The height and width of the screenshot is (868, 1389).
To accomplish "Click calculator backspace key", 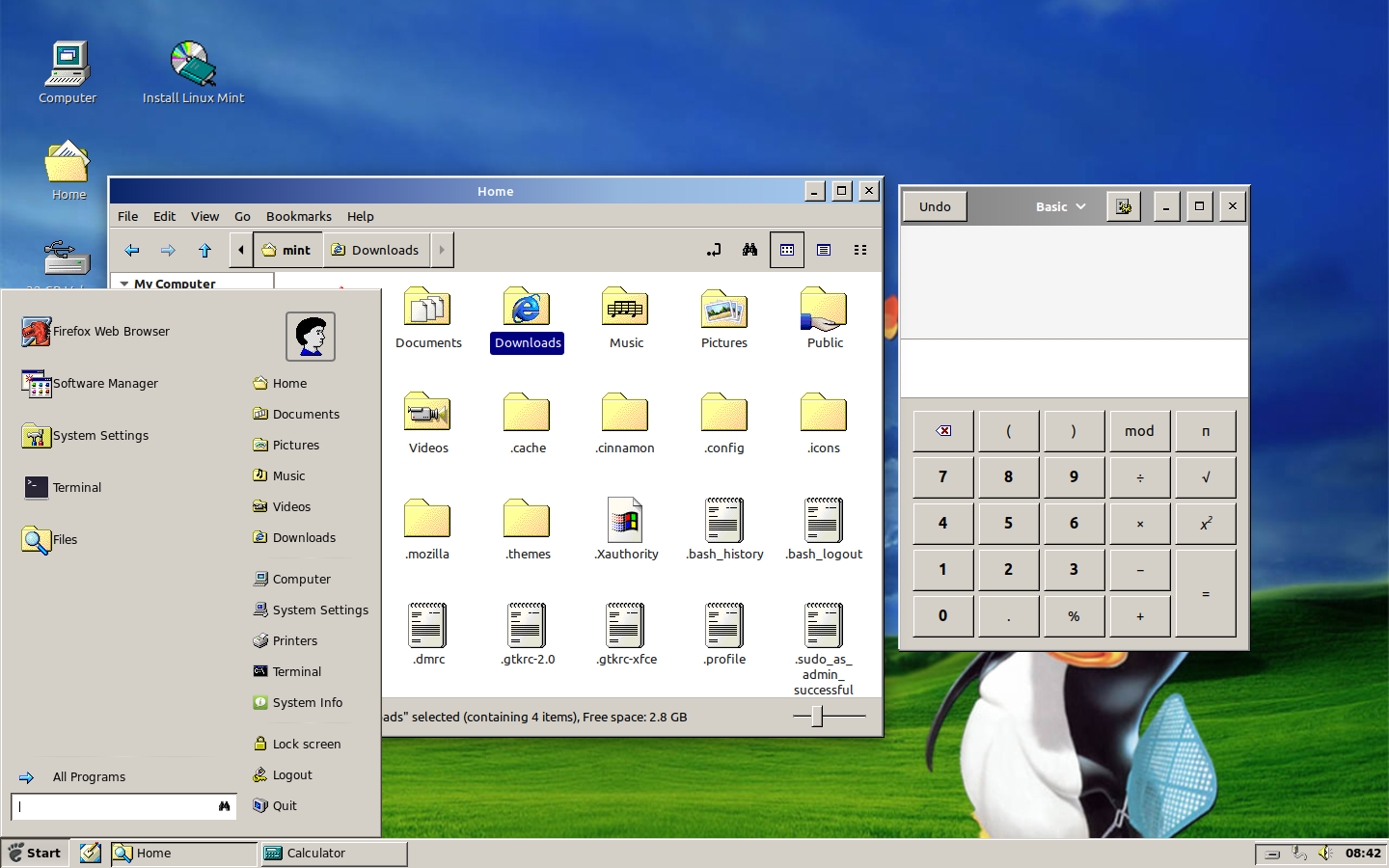I will click(x=943, y=431).
